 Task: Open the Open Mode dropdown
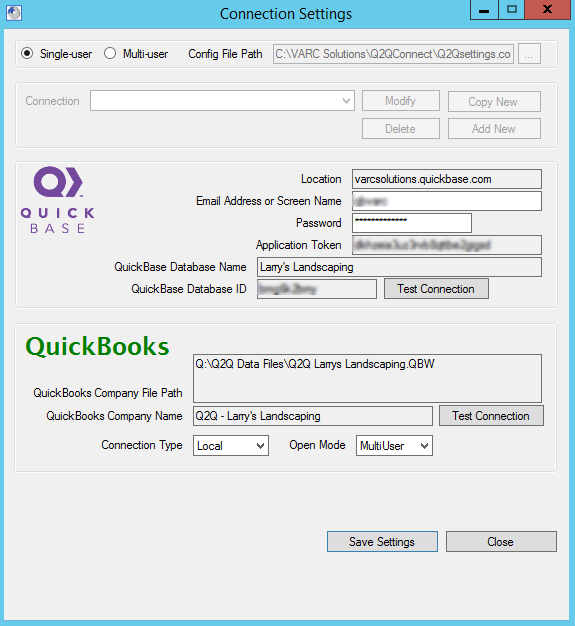click(394, 446)
